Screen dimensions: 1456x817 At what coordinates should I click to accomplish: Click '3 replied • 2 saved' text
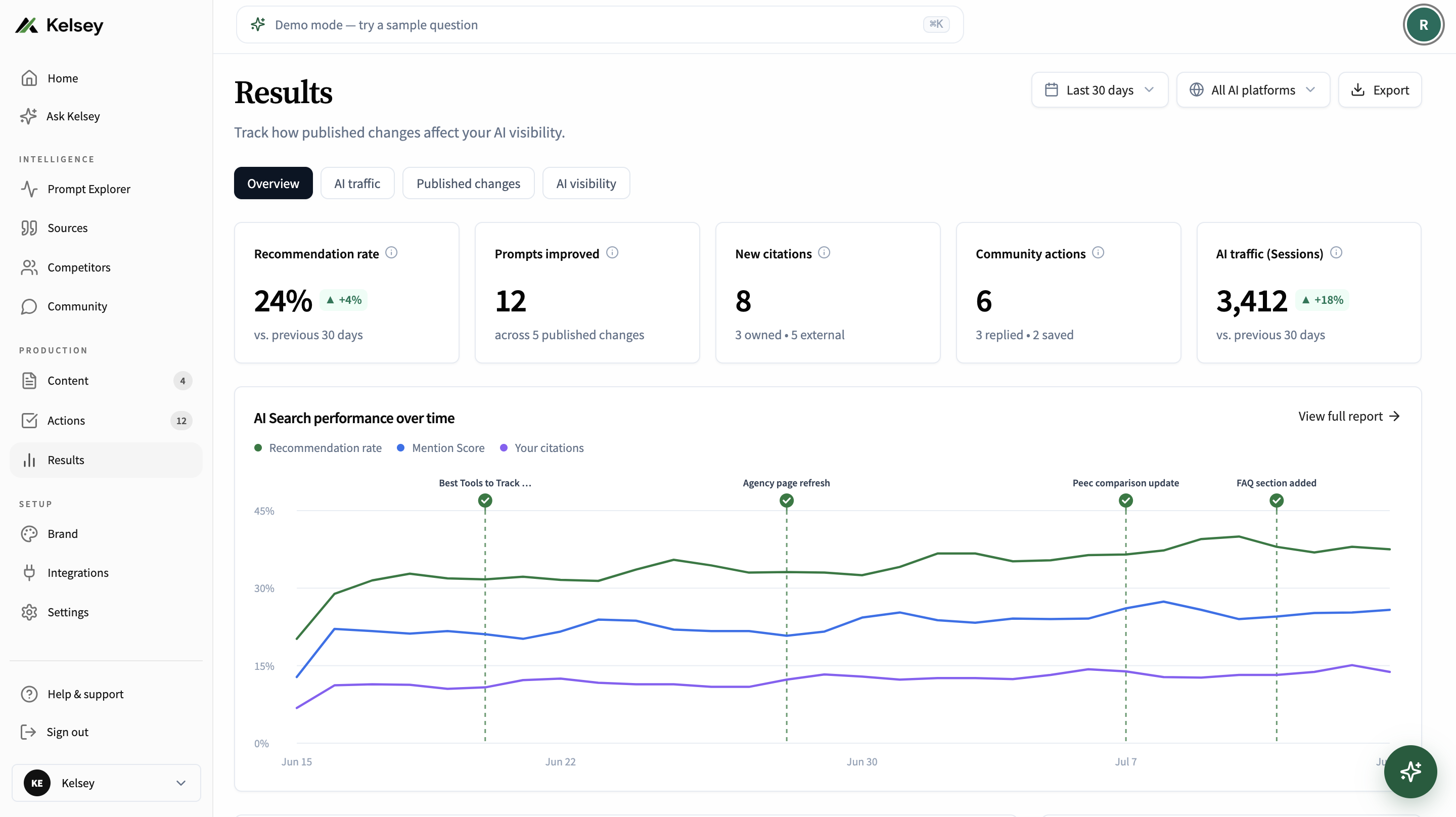click(1024, 335)
